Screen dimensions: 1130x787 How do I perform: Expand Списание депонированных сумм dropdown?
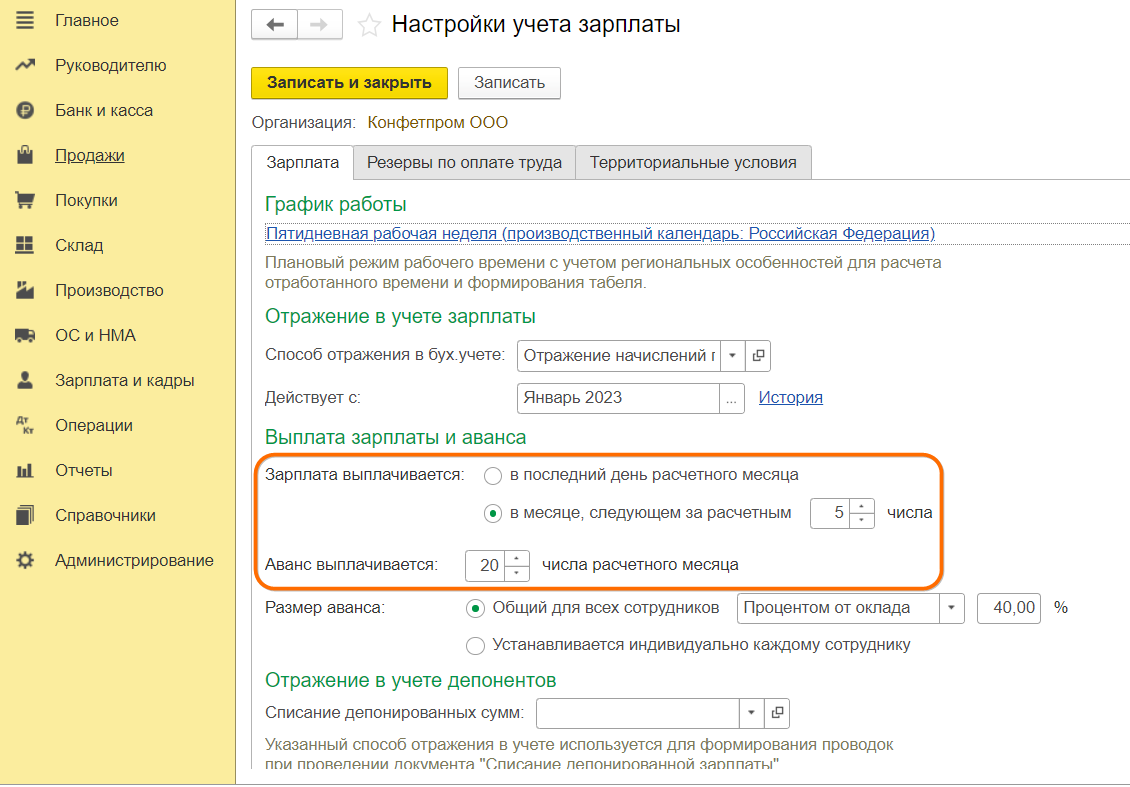[x=751, y=714]
